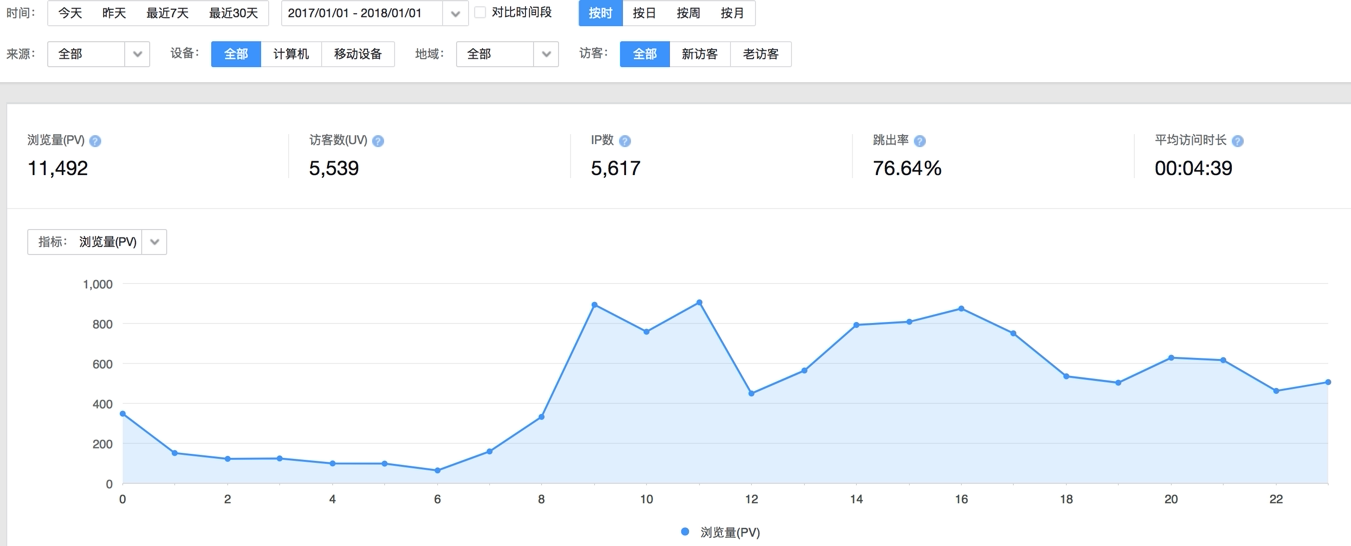The width and height of the screenshot is (1351, 546).
Task: Click the chart data point at hour 9
Action: (x=594, y=305)
